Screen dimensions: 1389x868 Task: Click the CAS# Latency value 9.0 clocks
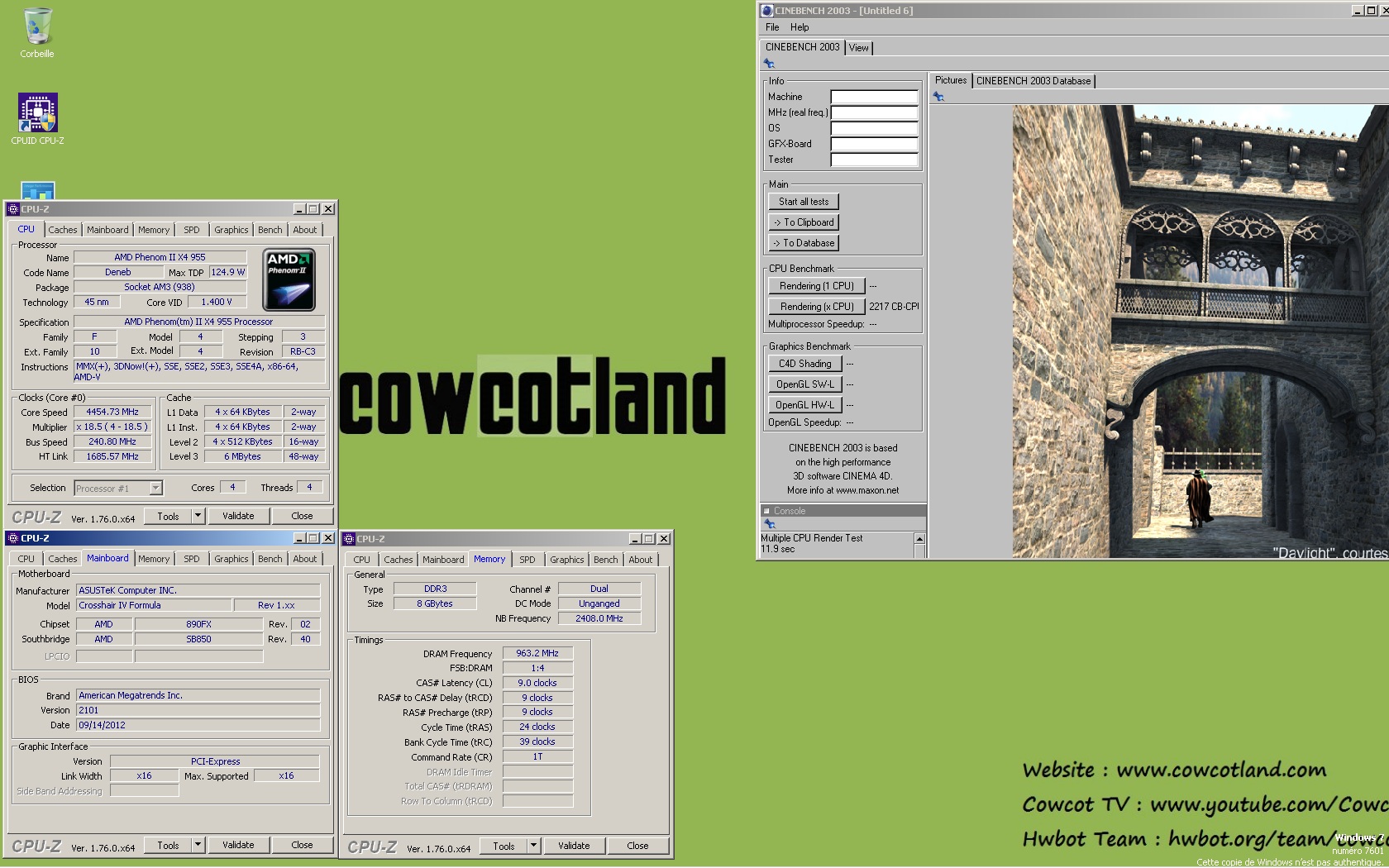tap(537, 683)
